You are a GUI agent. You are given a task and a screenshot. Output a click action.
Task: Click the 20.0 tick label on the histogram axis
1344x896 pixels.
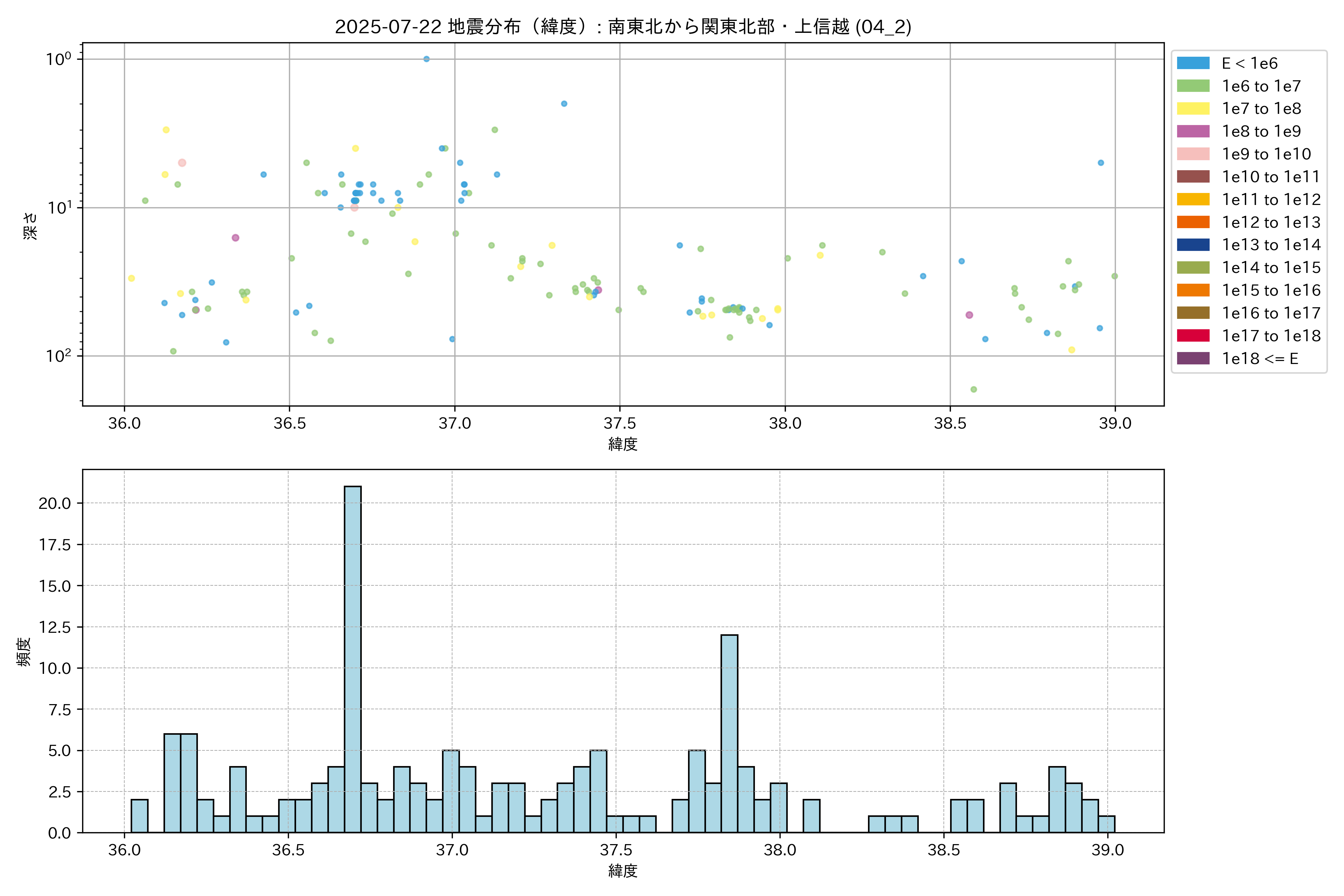pyautogui.click(x=54, y=503)
